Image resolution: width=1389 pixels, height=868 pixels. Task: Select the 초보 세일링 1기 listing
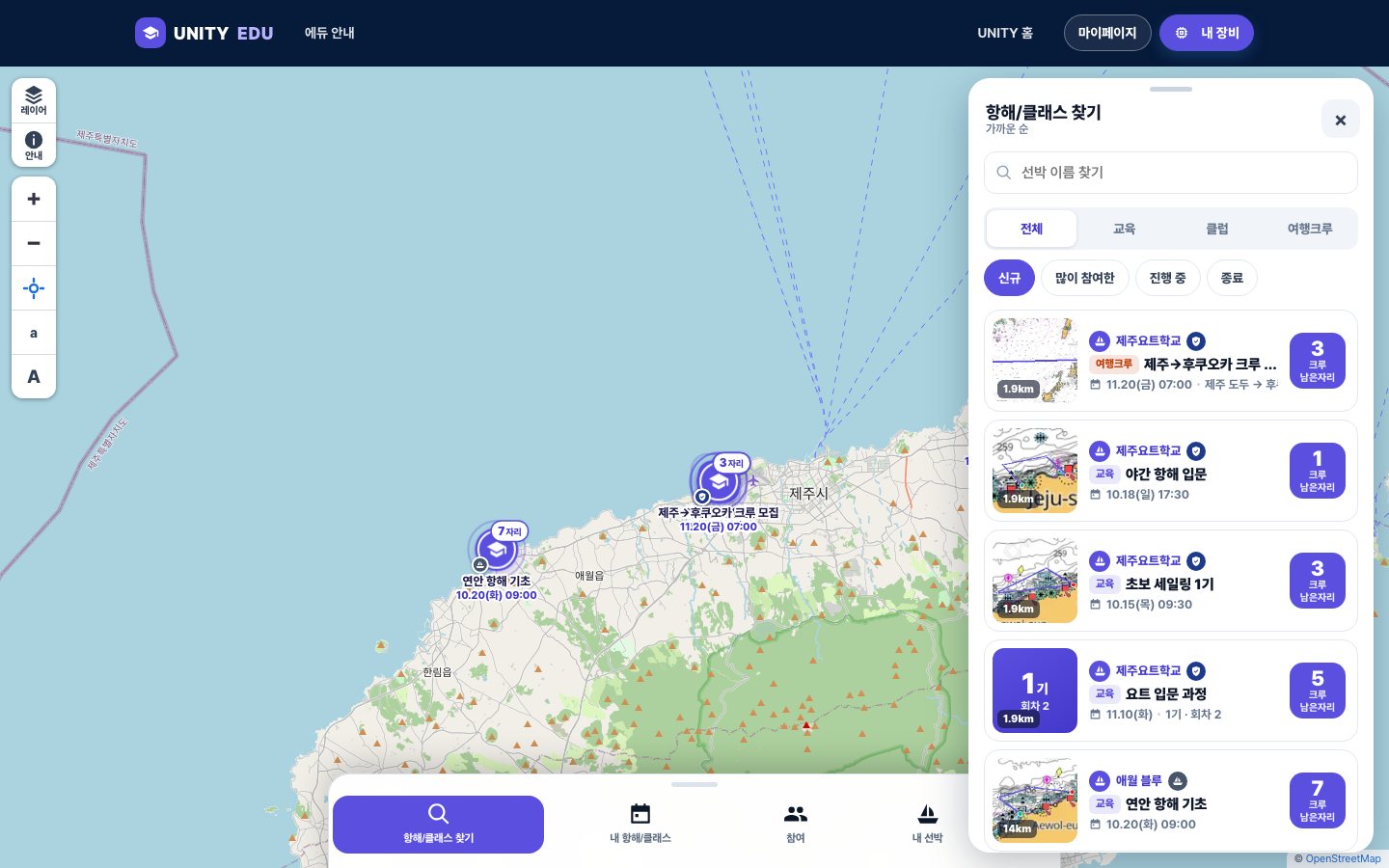point(1171,581)
